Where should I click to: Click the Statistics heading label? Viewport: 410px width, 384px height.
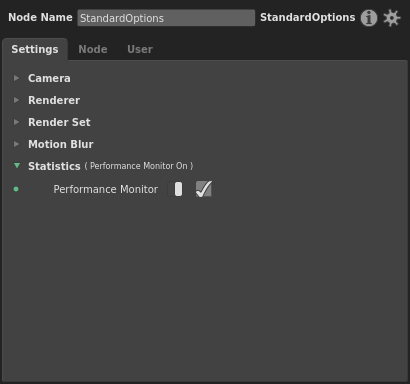tap(54, 166)
